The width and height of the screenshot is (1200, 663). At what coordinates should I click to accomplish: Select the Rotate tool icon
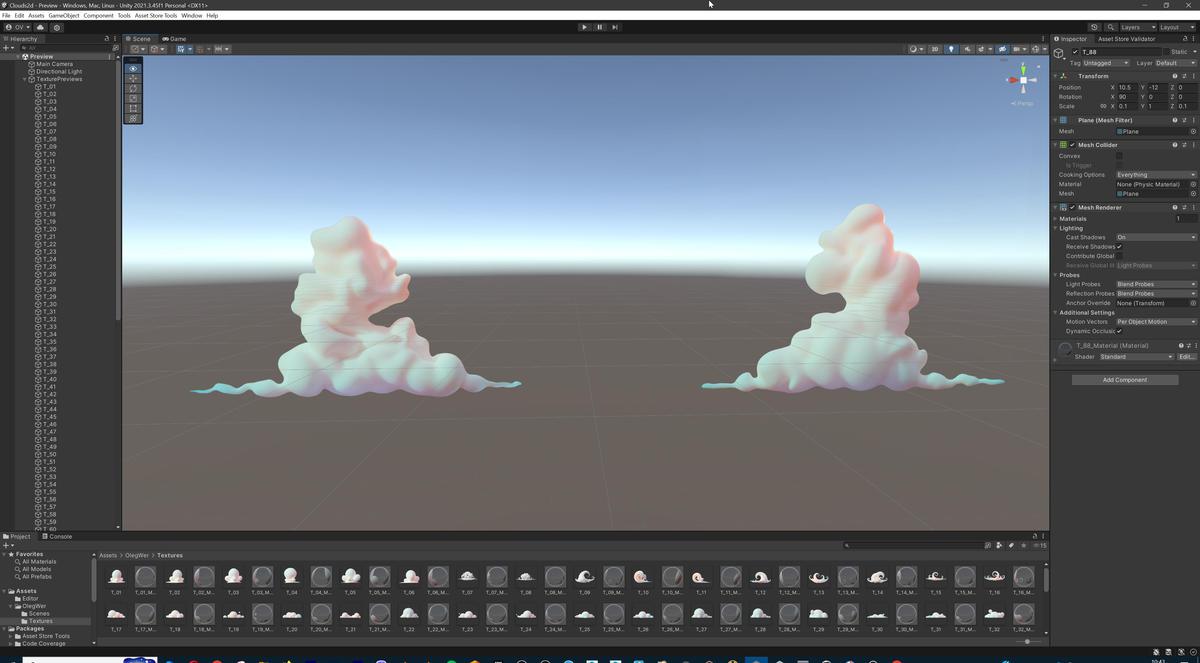[132, 89]
